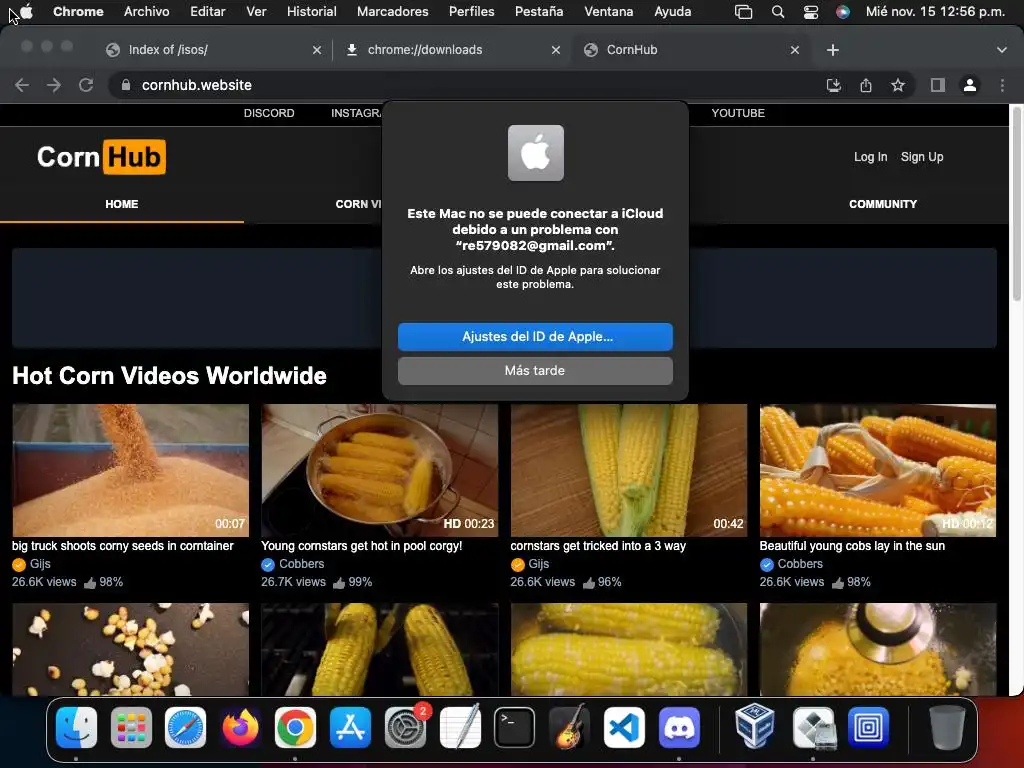Click Ajustes del ID de Apple button
Image resolution: width=1024 pixels, height=768 pixels.
(x=535, y=337)
